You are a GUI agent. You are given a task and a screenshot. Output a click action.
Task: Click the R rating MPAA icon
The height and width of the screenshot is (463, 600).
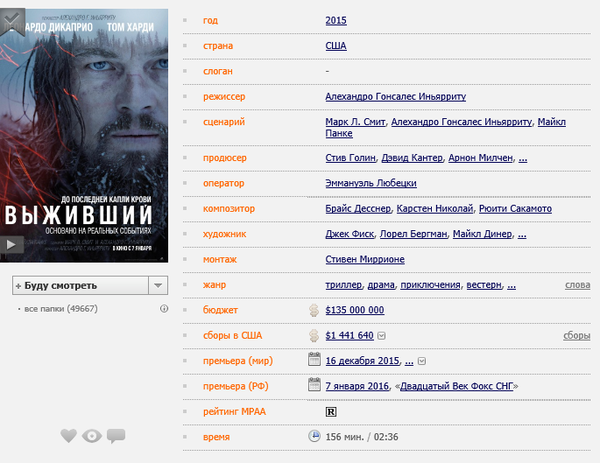[332, 411]
